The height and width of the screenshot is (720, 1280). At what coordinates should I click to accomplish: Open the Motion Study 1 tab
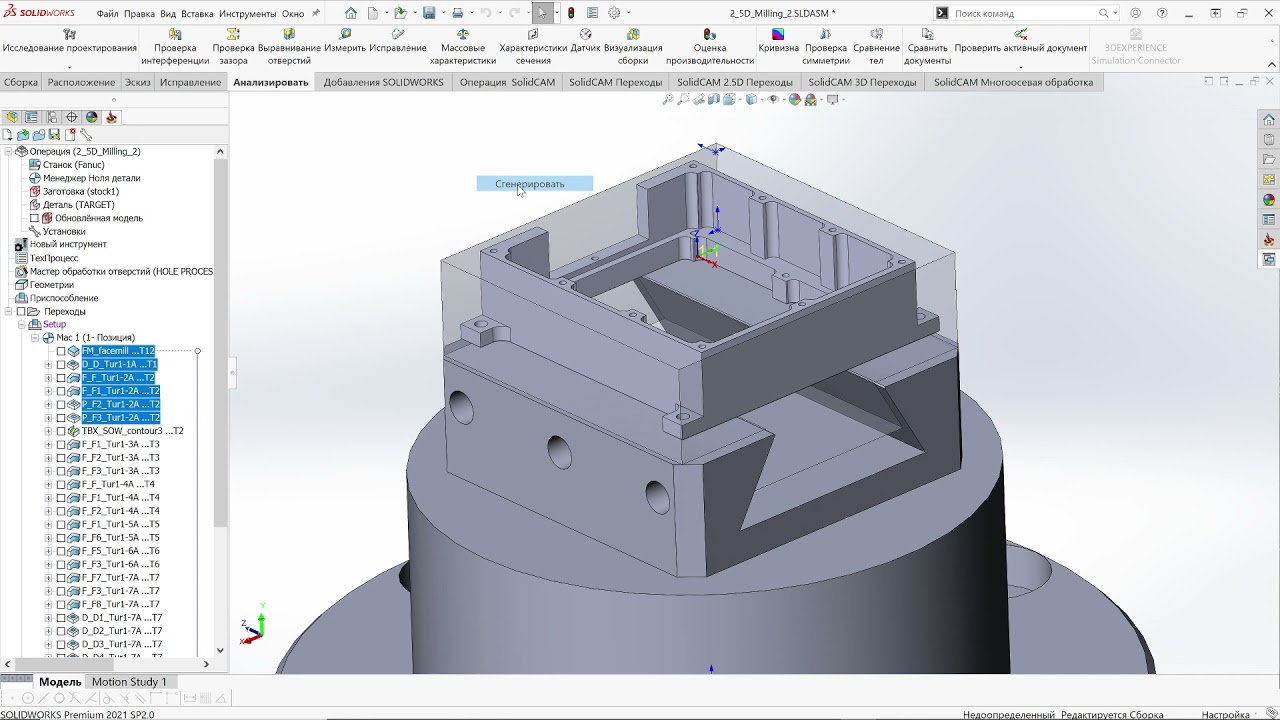coord(129,682)
